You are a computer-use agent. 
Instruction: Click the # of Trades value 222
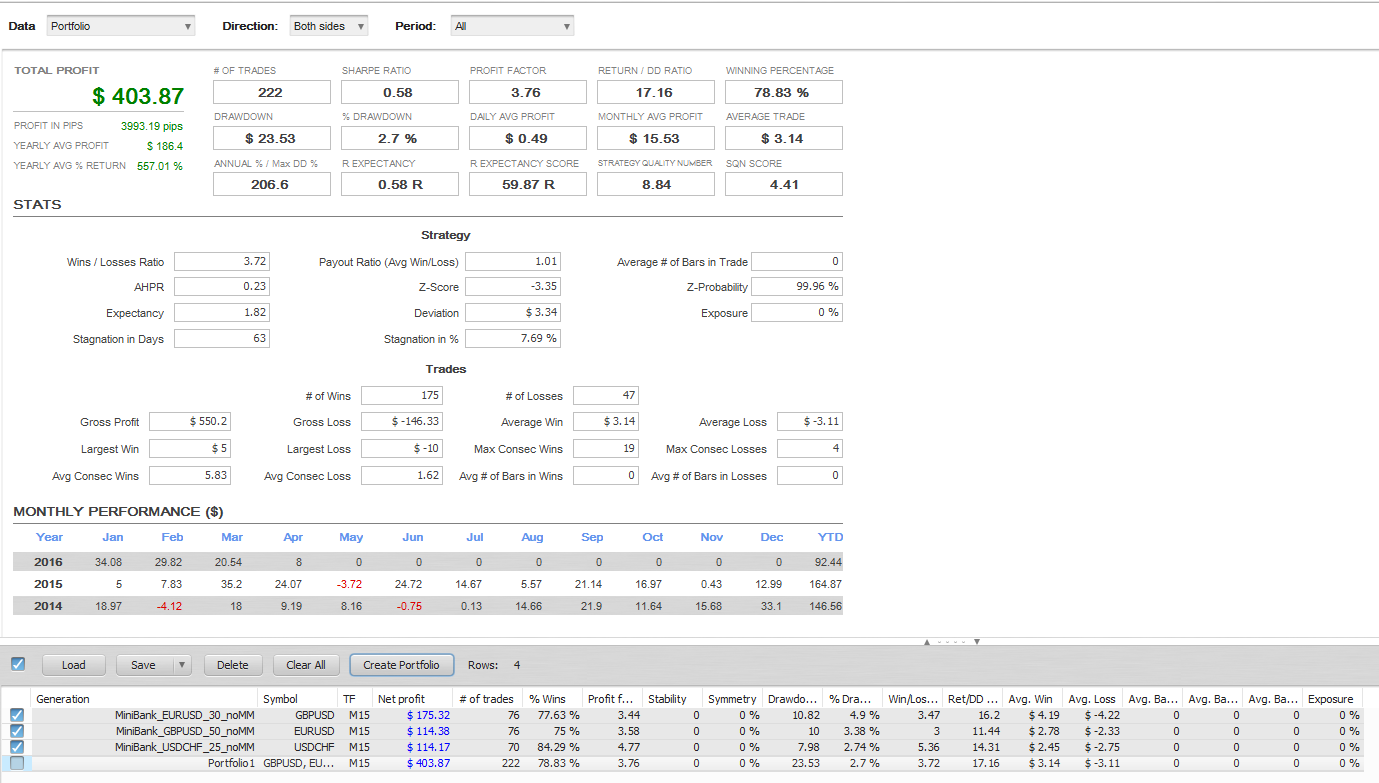coord(271,92)
